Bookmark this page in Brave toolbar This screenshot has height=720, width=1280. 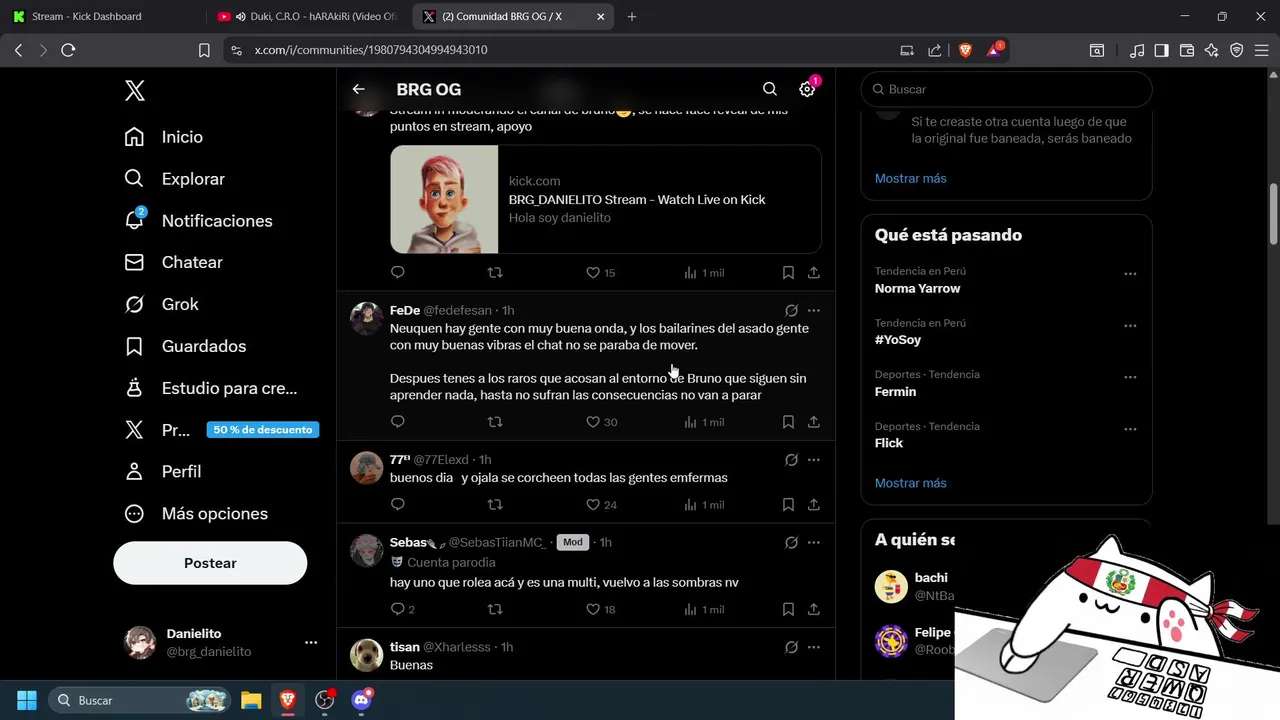(x=204, y=50)
